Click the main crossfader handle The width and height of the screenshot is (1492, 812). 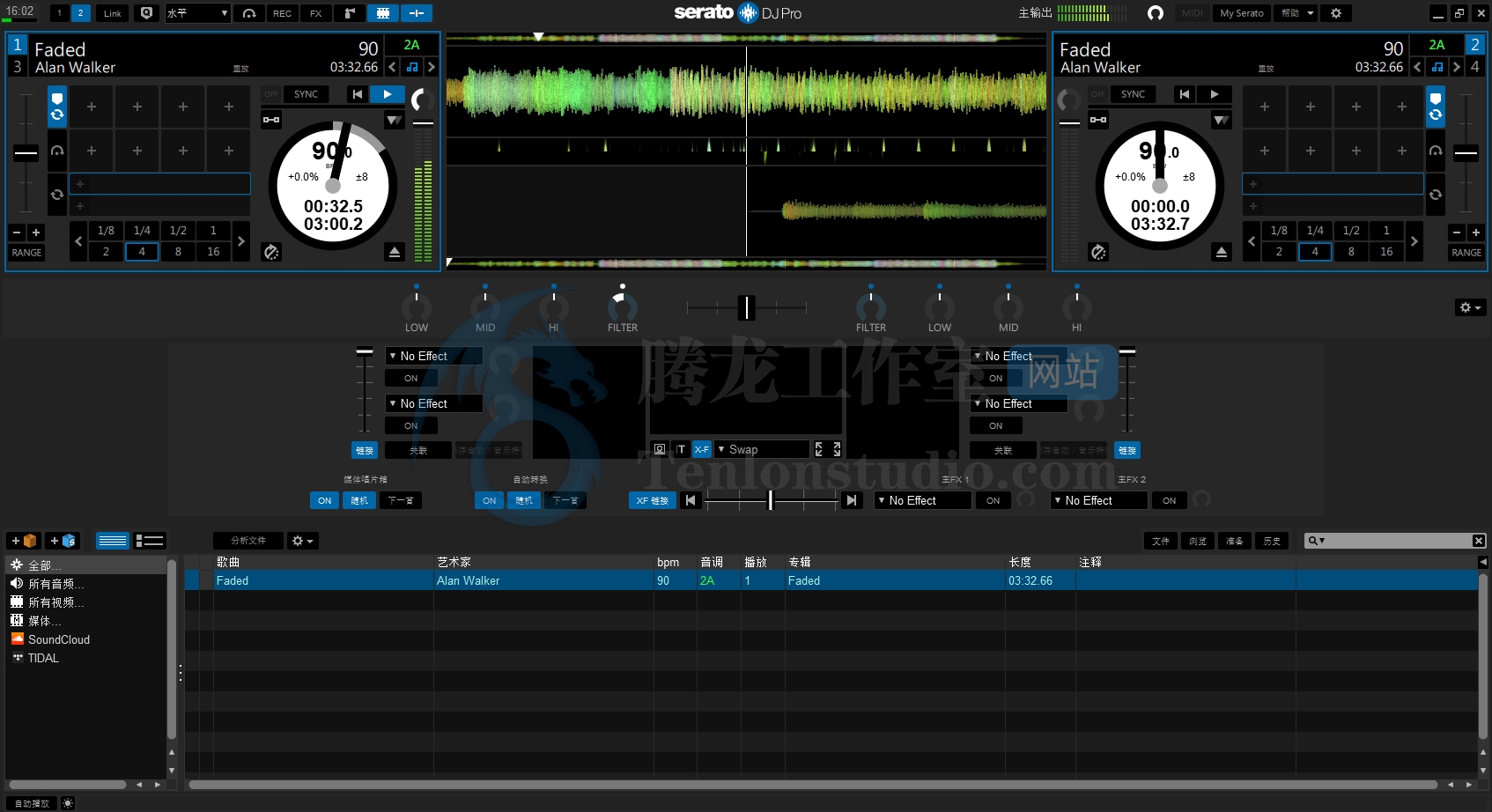coord(747,307)
